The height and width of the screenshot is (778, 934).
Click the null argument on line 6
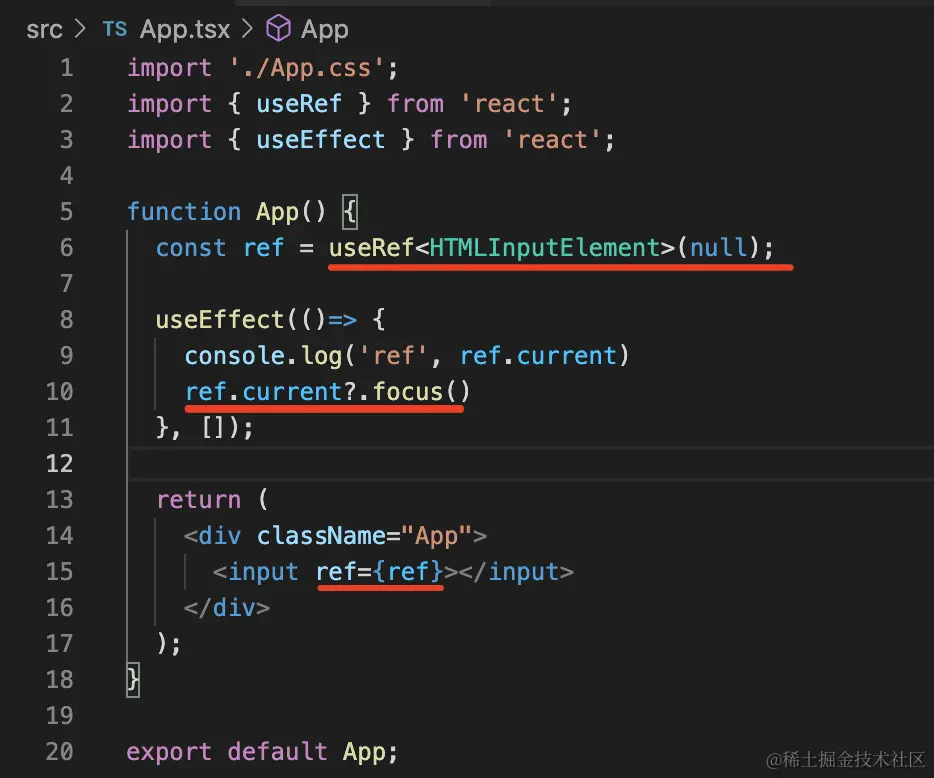(x=718, y=247)
